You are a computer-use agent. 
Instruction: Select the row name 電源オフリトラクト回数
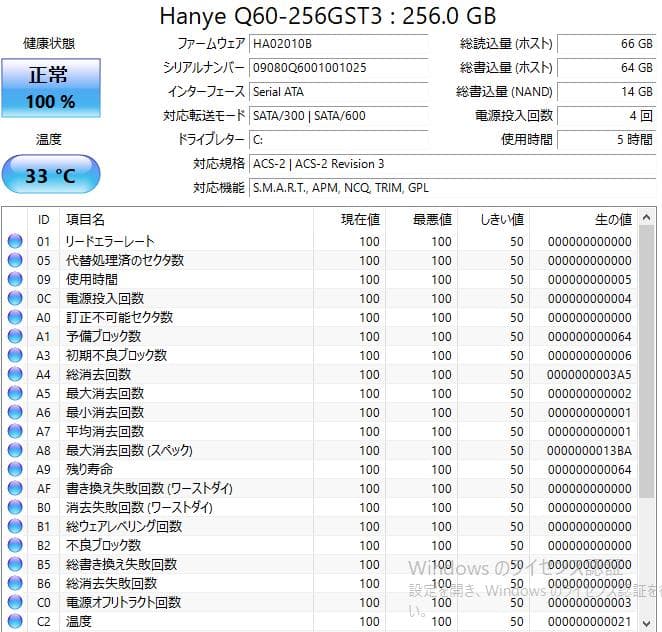click(x=123, y=602)
